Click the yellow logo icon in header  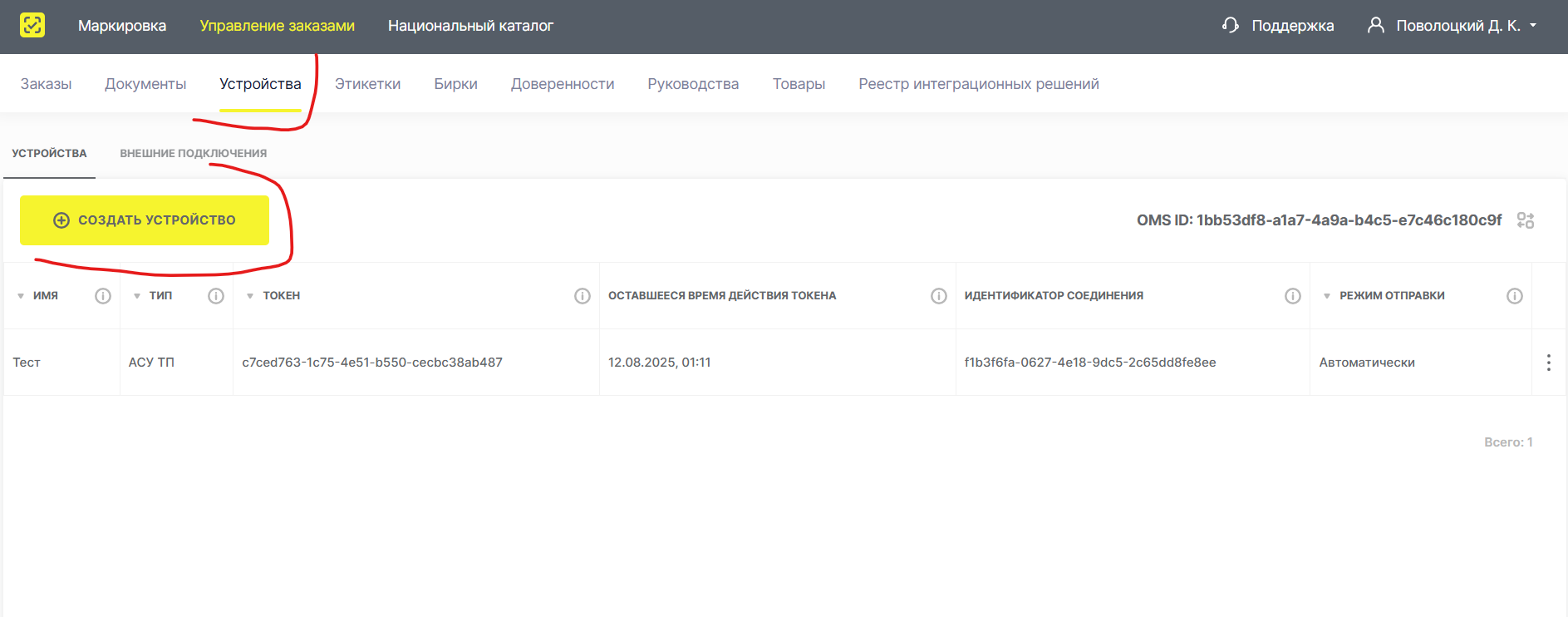coord(32,26)
